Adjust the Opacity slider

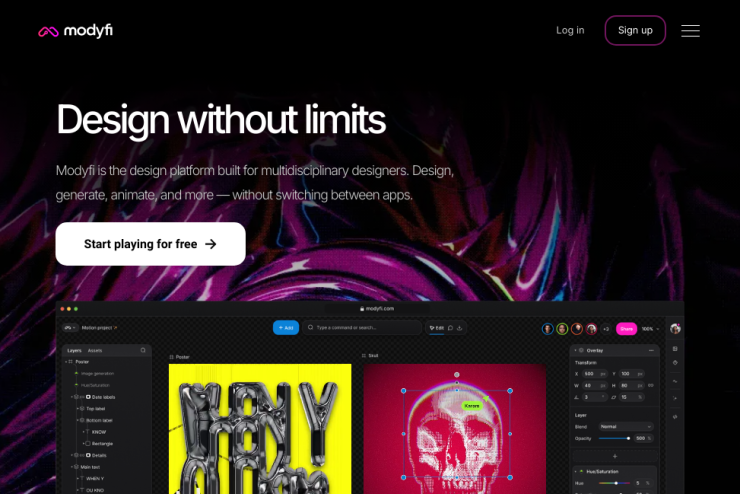pos(614,438)
